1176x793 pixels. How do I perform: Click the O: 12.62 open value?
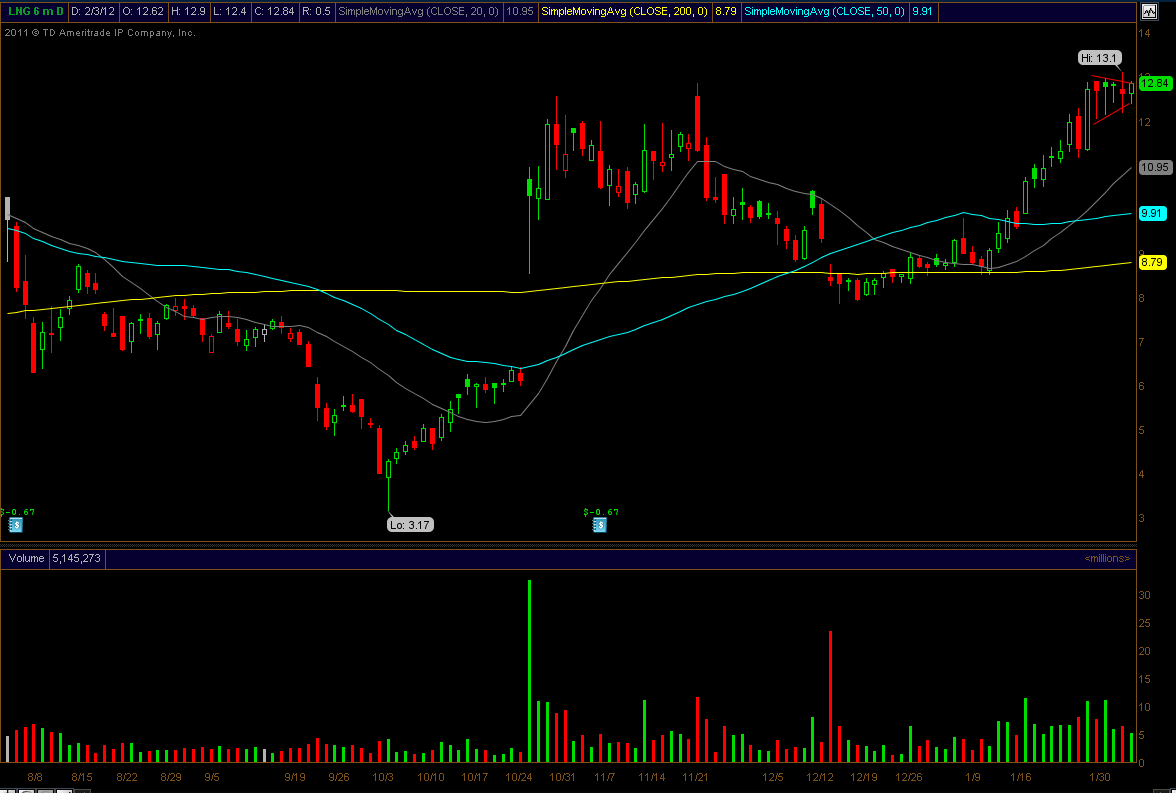coord(142,11)
